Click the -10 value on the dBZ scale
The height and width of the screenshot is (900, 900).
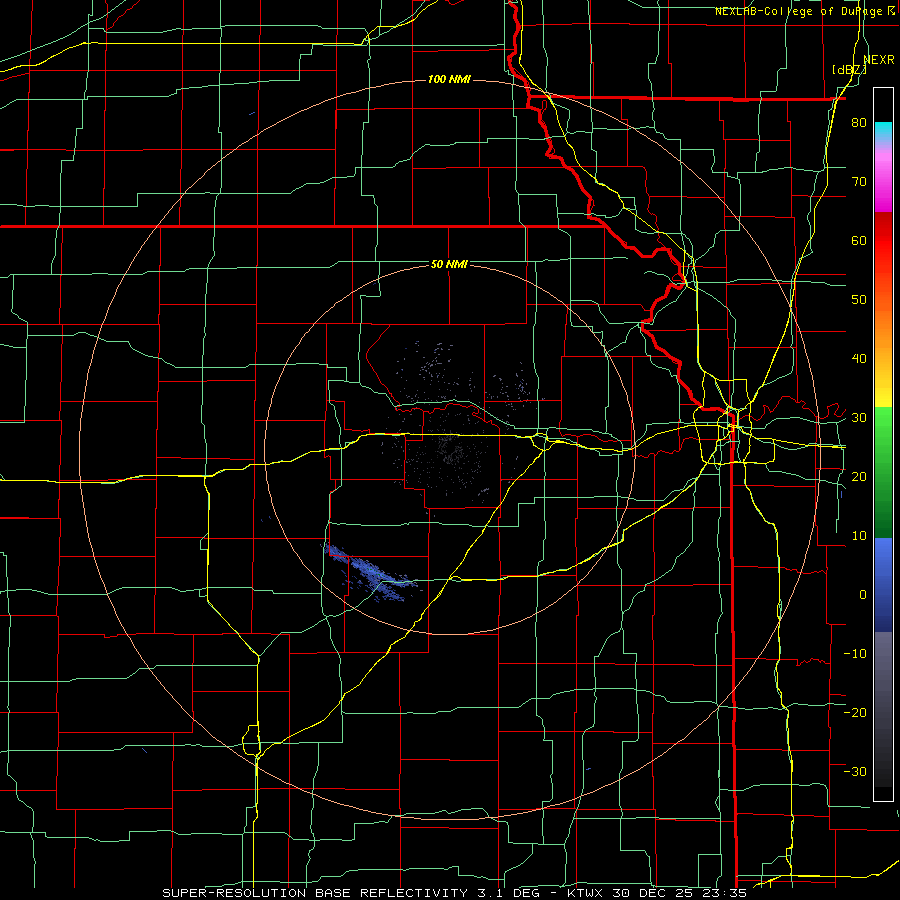tap(855, 654)
